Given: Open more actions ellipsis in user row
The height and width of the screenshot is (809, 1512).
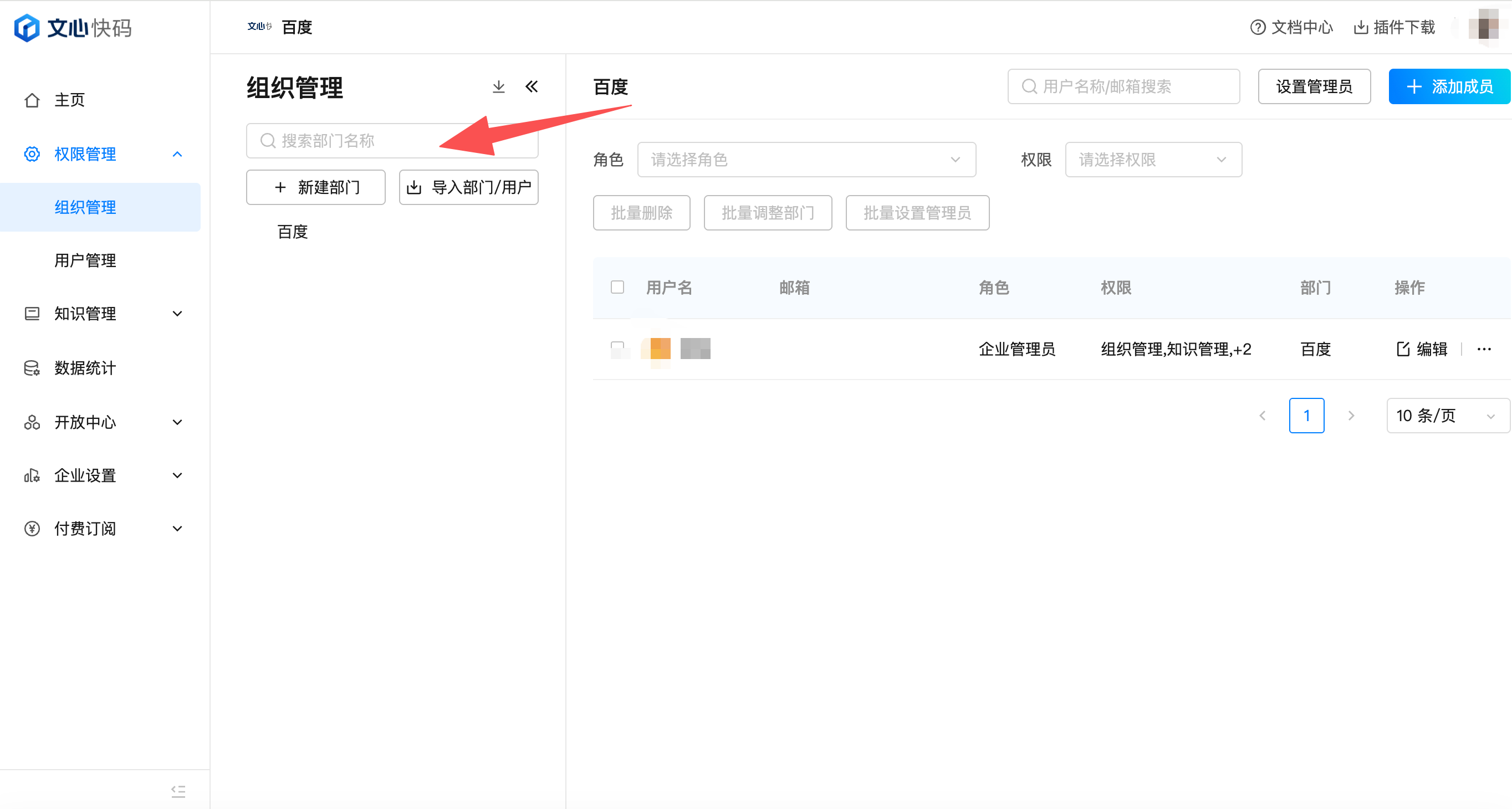Looking at the screenshot, I should click(1484, 350).
